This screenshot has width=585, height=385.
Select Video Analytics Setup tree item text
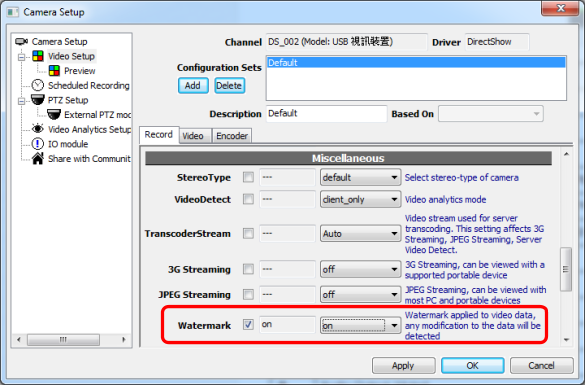click(x=90, y=129)
